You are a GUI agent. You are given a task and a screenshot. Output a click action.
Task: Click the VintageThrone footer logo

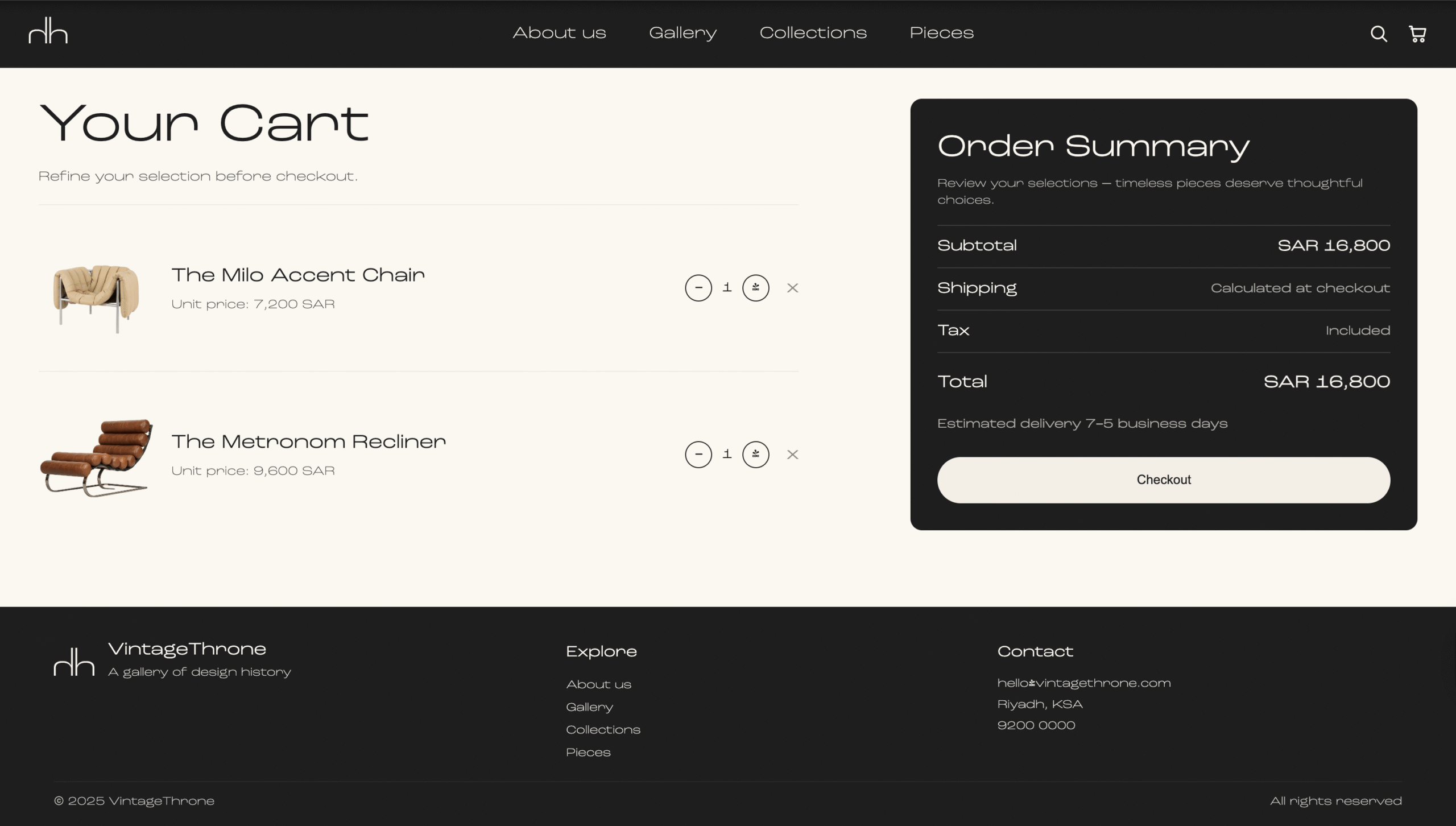point(74,662)
